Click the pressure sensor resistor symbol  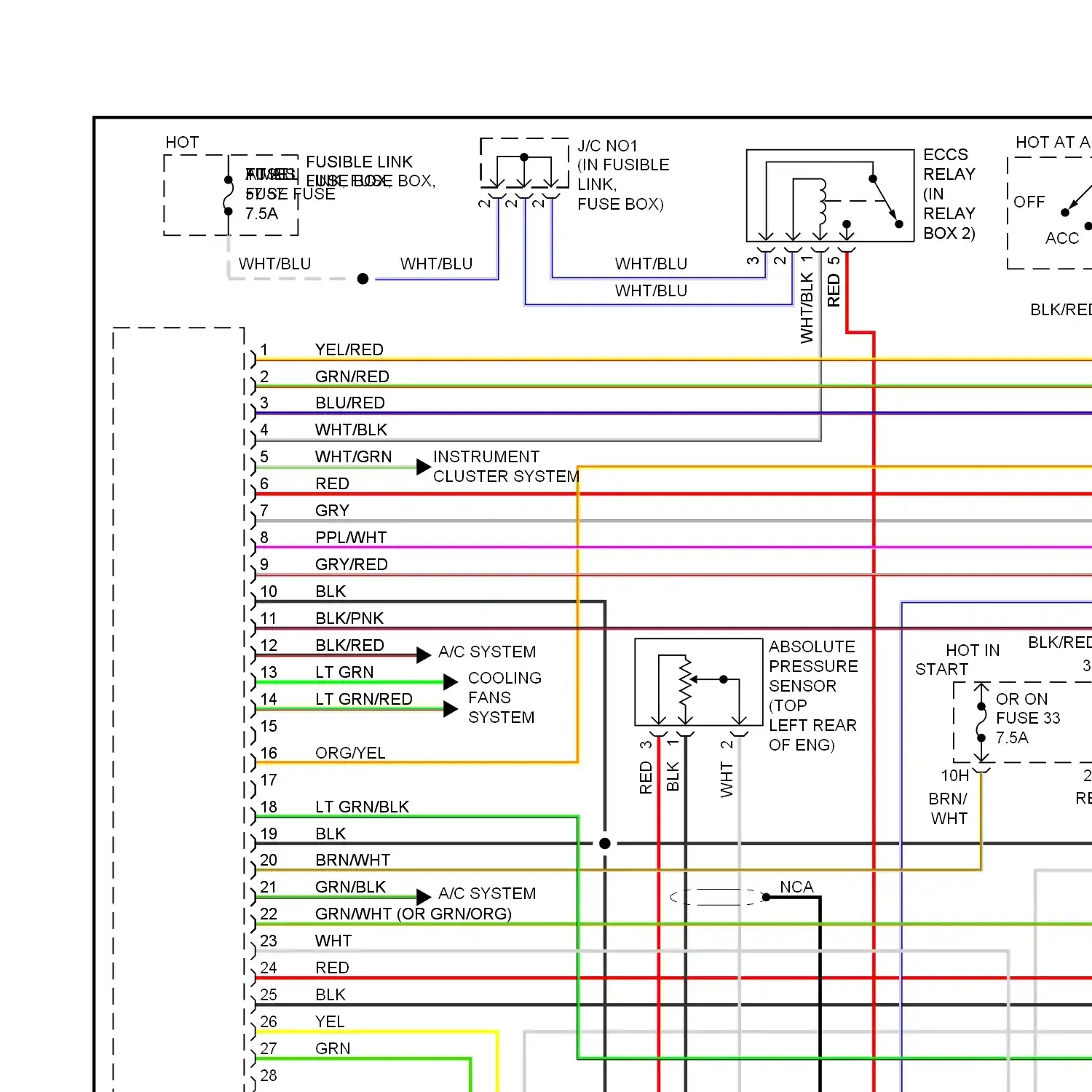pyautogui.click(x=685, y=680)
